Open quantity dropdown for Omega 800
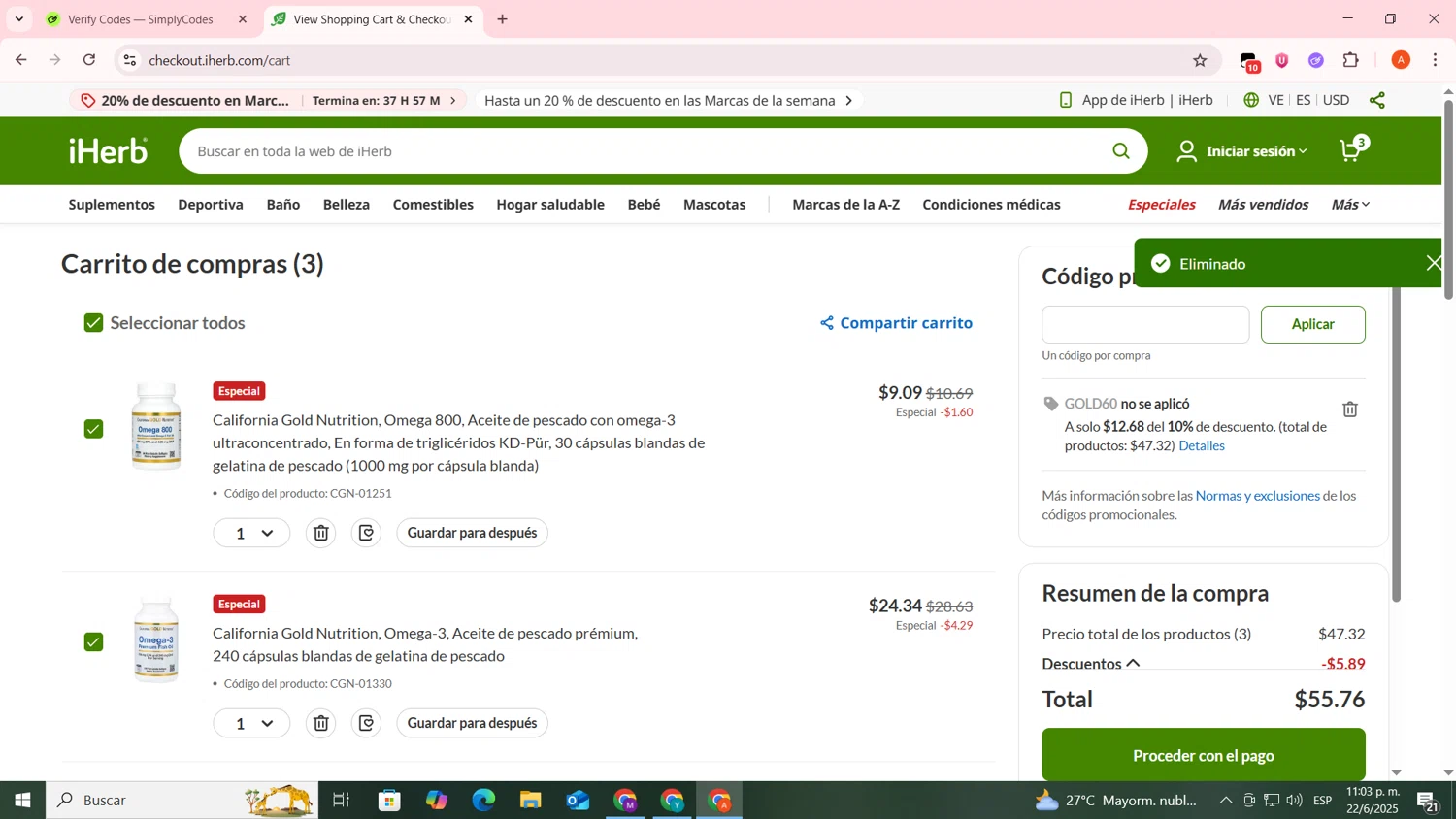 [251, 533]
